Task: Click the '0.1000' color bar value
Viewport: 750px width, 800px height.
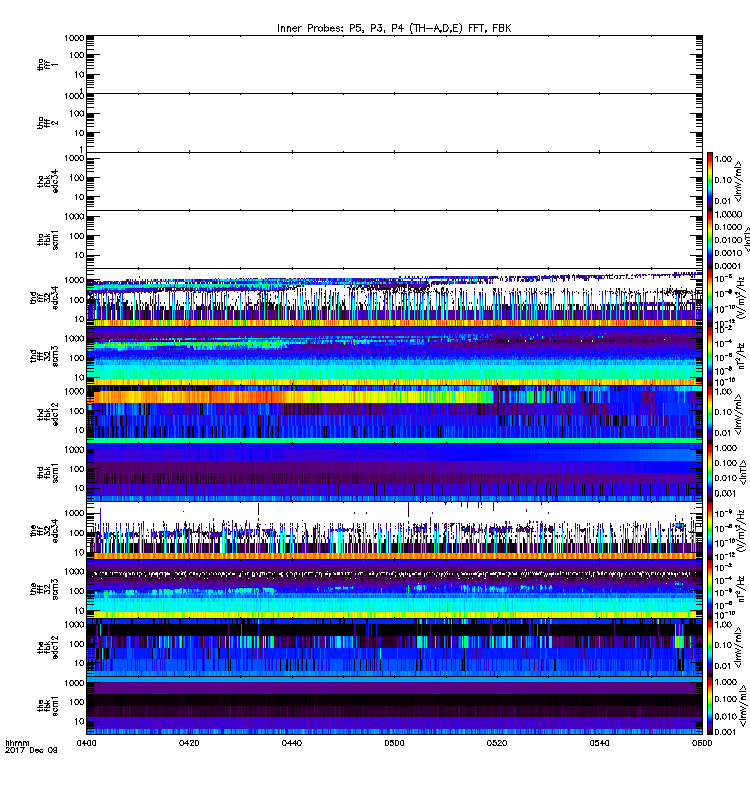Action: [x=728, y=227]
